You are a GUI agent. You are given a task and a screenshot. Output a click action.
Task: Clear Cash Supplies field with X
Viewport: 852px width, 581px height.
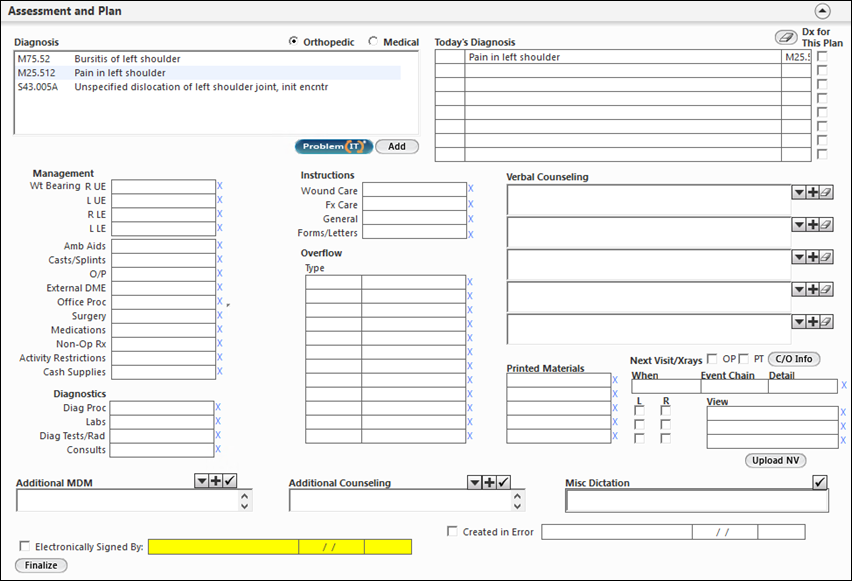pos(220,372)
